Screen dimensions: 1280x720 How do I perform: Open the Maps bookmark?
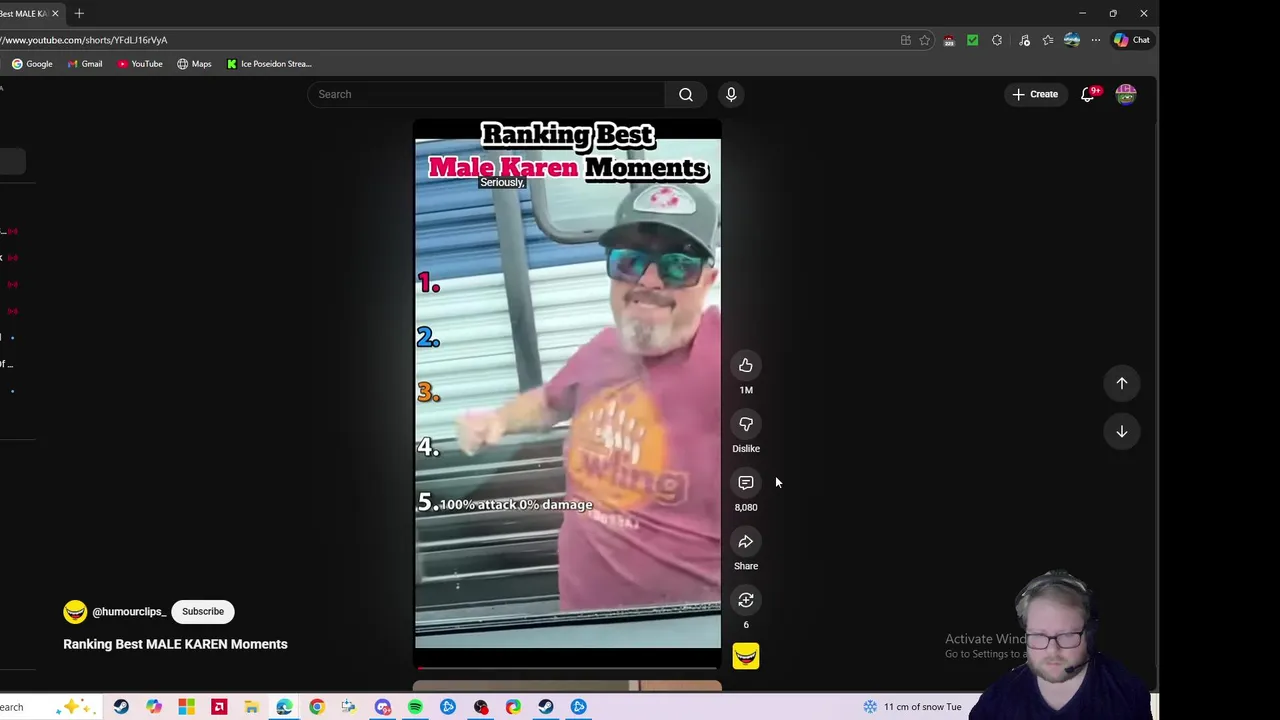(194, 64)
